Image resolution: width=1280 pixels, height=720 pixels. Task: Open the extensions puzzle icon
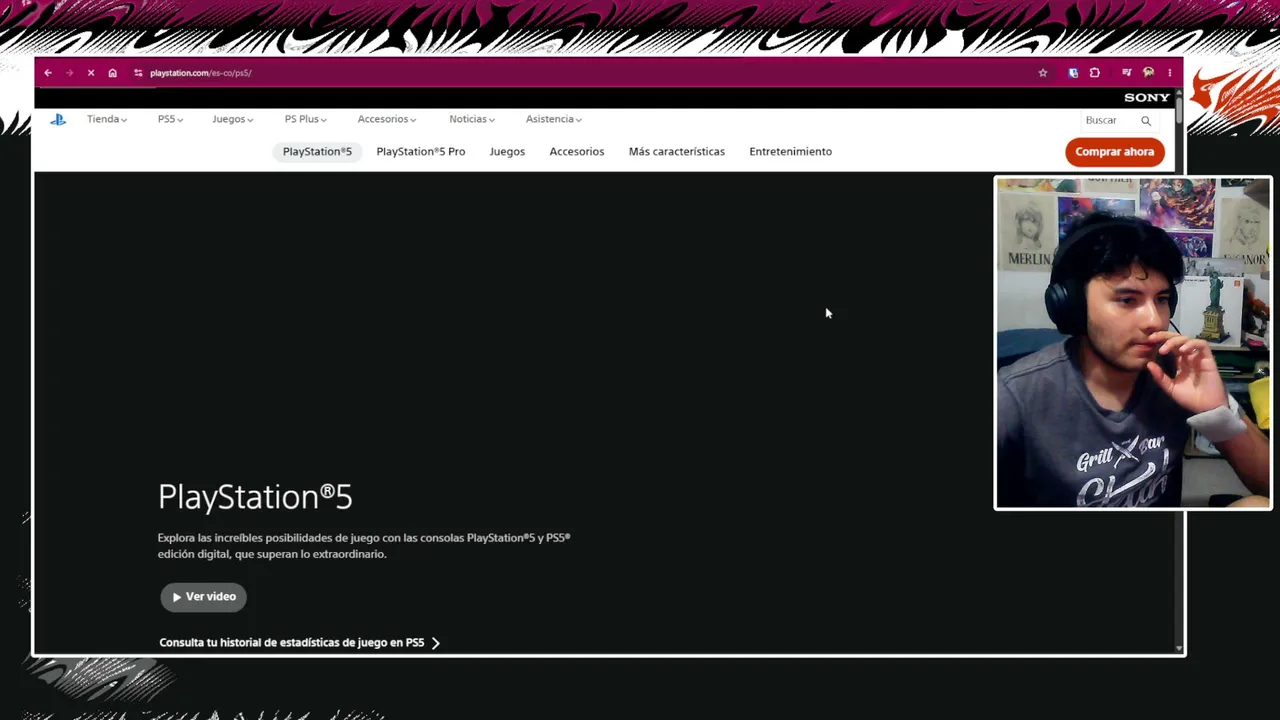1095,73
